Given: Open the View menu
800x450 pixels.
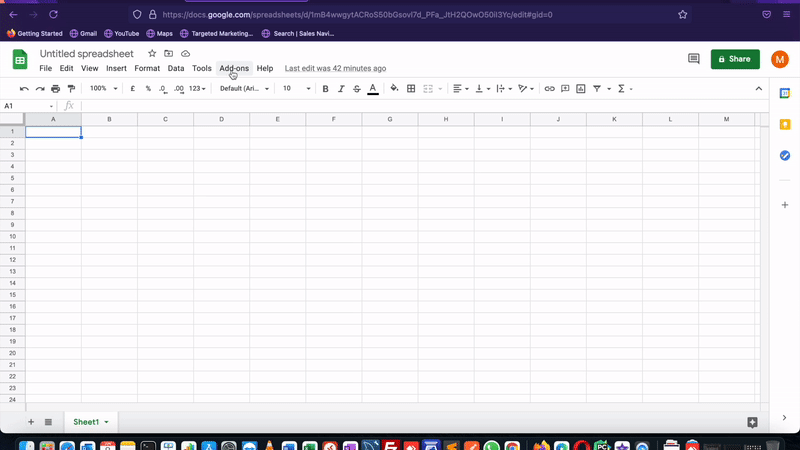Looking at the screenshot, I should (89, 68).
